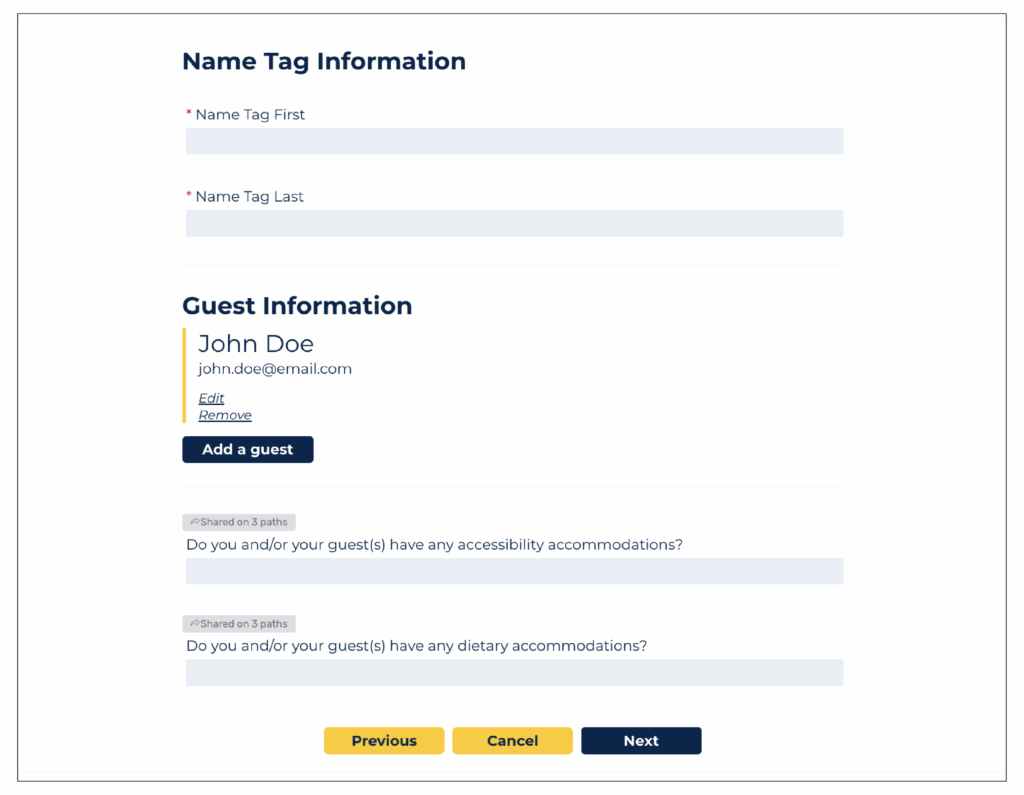The image size is (1024, 795).
Task: Click the Name Tag First input field
Action: pos(514,141)
